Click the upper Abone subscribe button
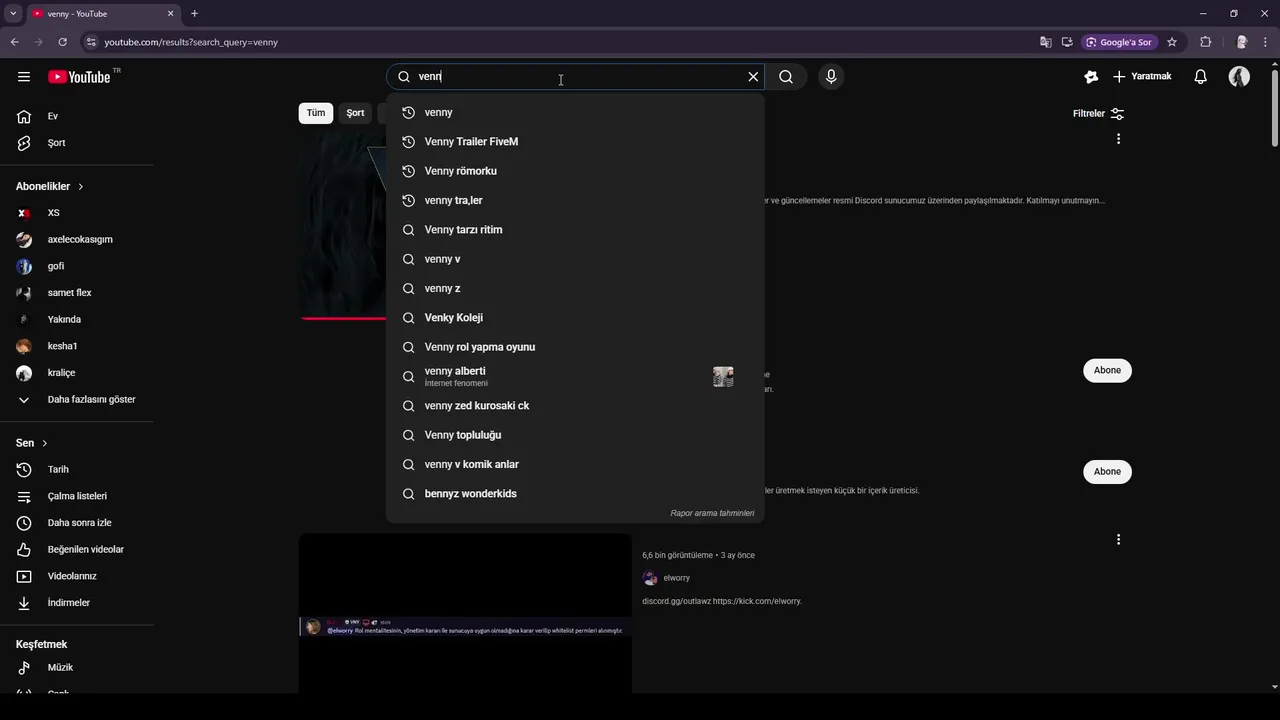Screen dimensions: 1280x720 [x=1107, y=371]
